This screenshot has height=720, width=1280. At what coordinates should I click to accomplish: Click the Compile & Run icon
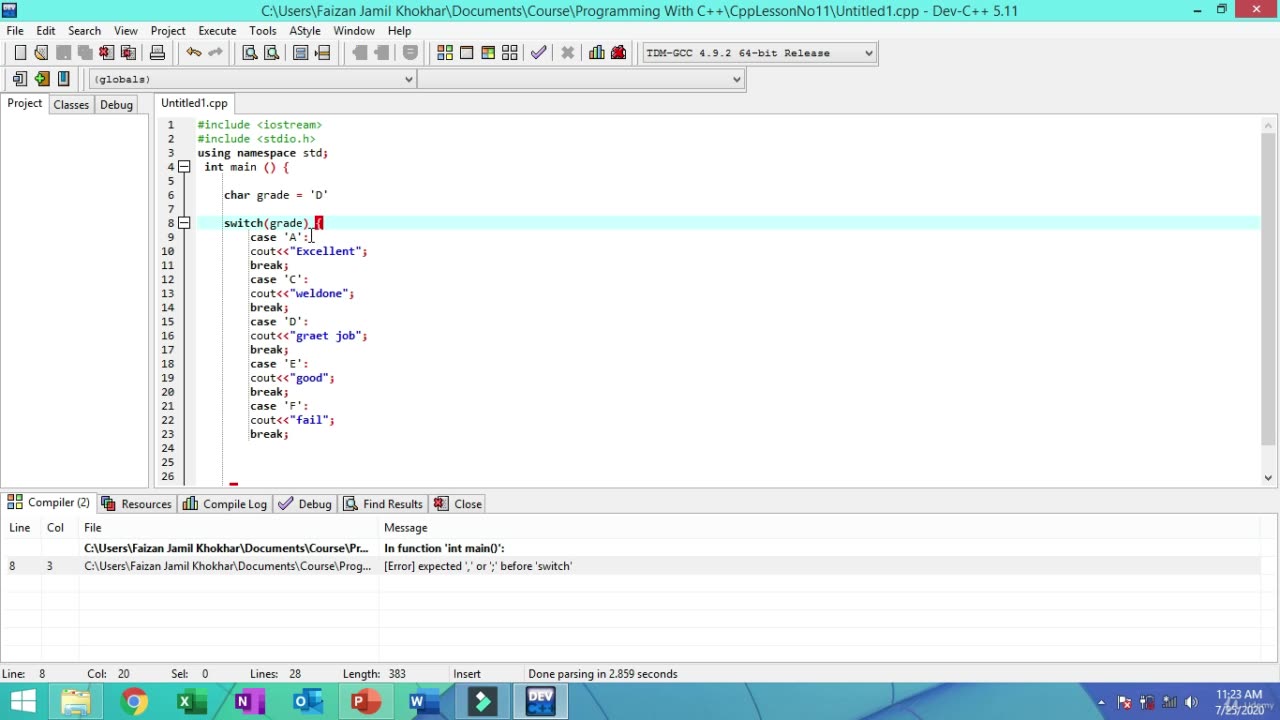(488, 53)
